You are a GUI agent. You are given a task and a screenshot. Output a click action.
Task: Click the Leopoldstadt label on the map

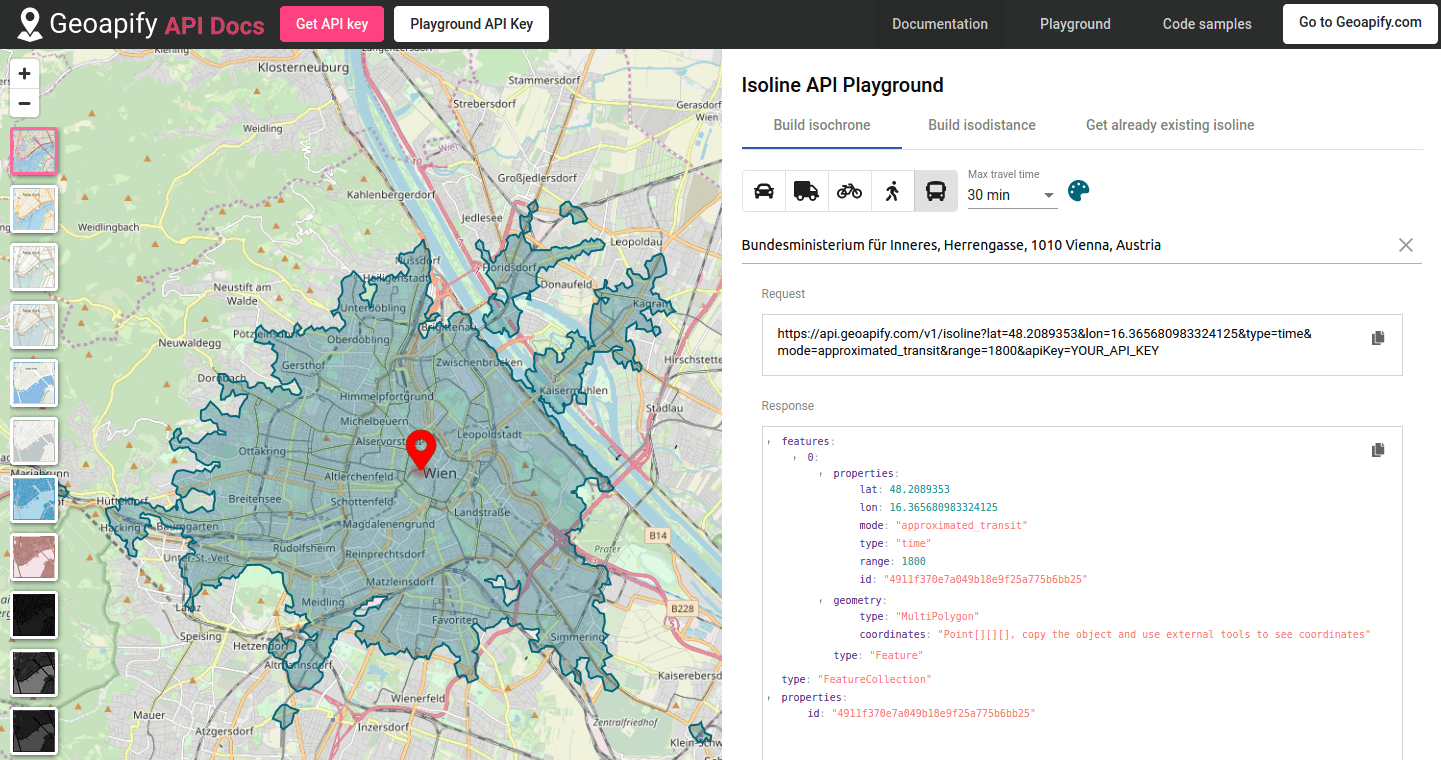tap(489, 434)
